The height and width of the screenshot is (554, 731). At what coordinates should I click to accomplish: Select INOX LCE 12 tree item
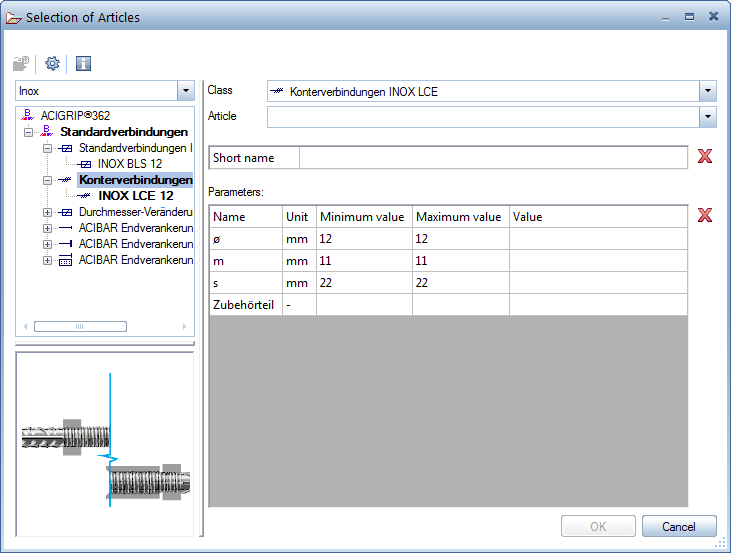coord(136,196)
